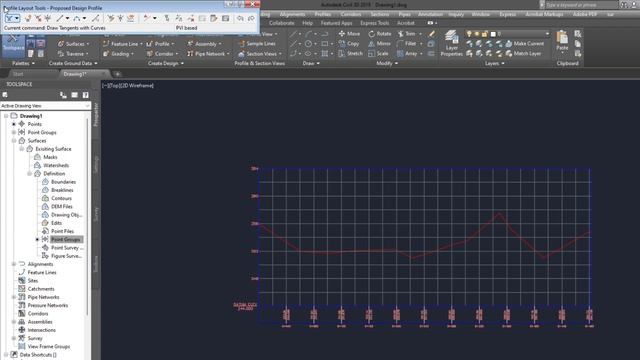640x360 pixels.
Task: Select the fixed vertical curve tool icon
Action: coord(77,18)
